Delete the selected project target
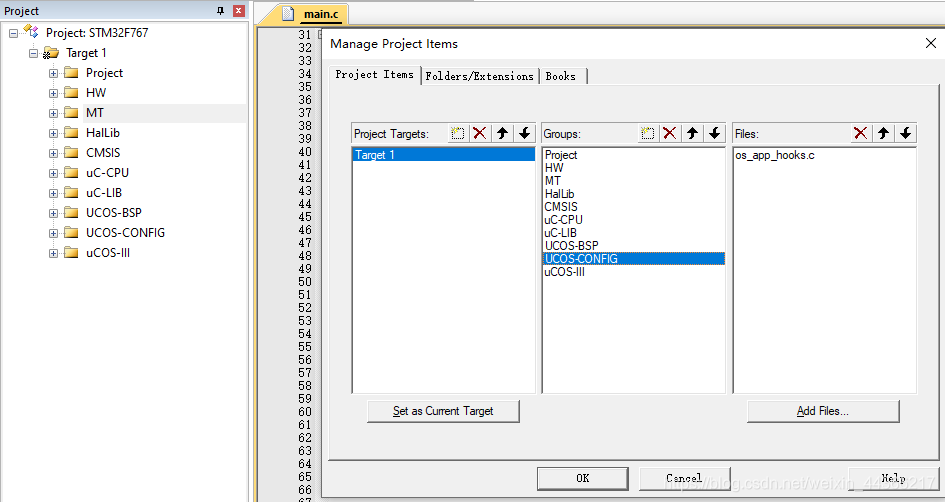Viewport: 945px width, 502px height. click(x=480, y=133)
